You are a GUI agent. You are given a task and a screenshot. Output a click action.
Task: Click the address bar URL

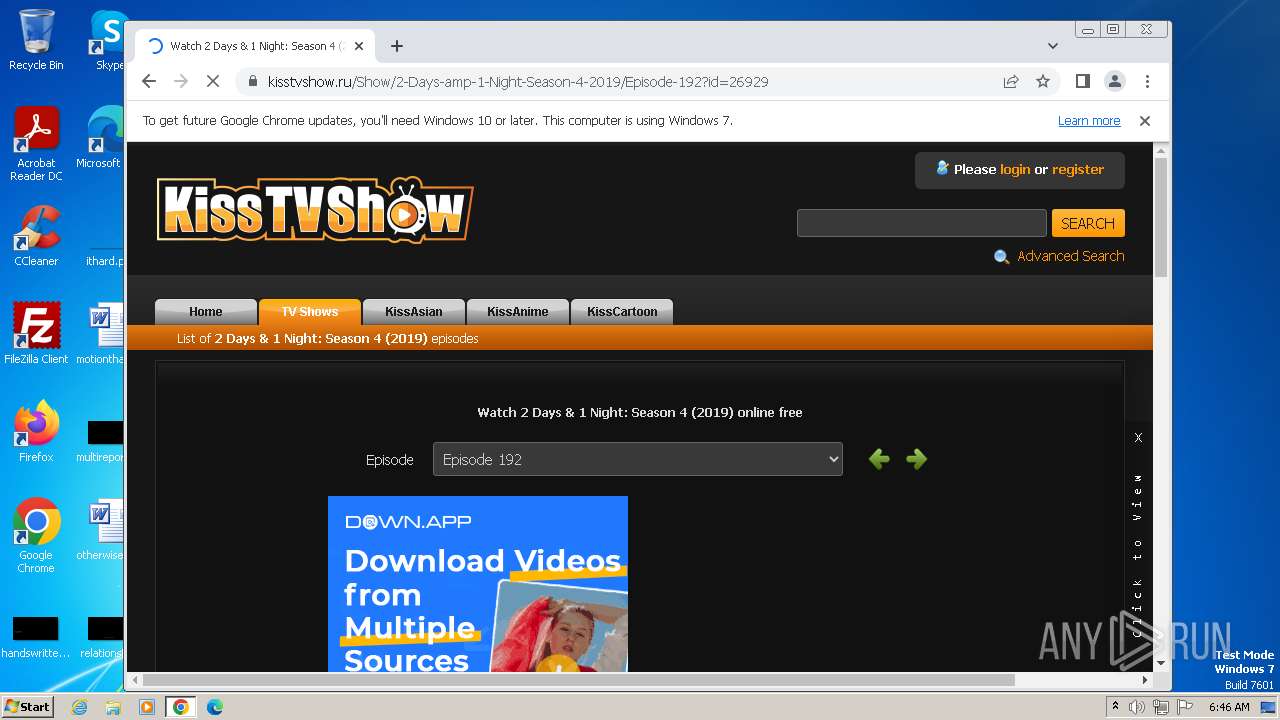tap(518, 82)
